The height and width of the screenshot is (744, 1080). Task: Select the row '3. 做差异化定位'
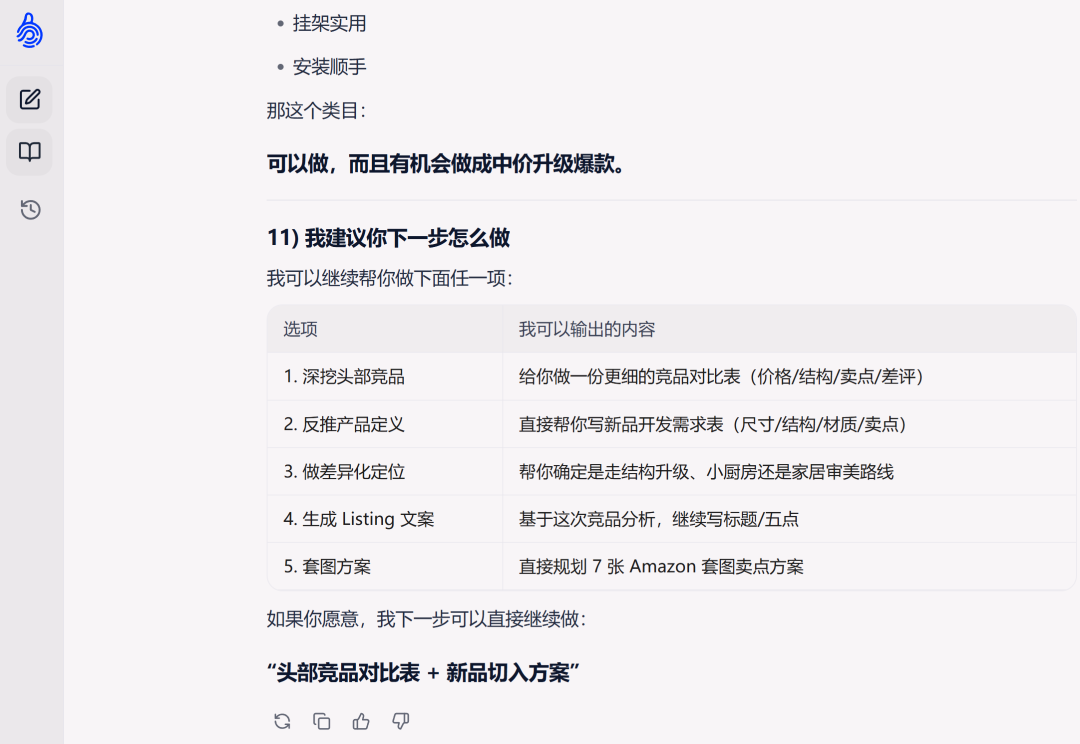pos(672,472)
